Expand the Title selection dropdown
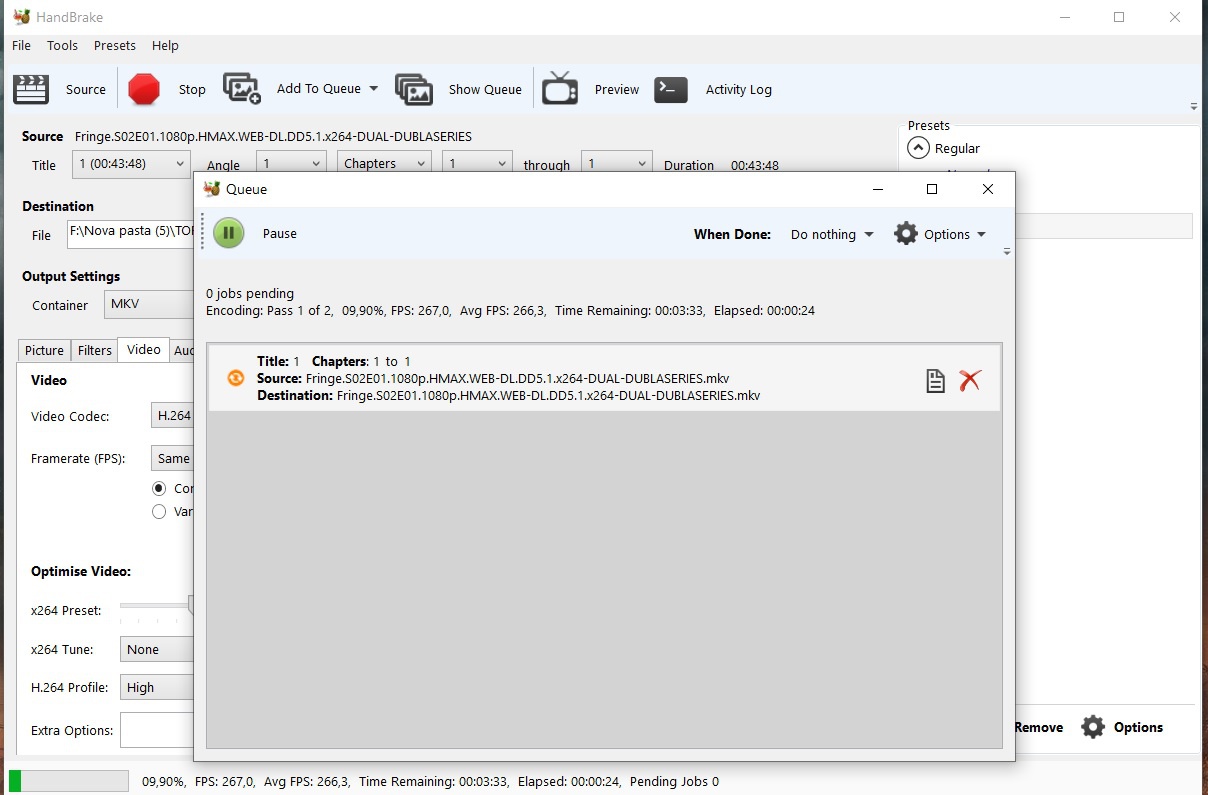The width and height of the screenshot is (1208, 795). (x=130, y=164)
